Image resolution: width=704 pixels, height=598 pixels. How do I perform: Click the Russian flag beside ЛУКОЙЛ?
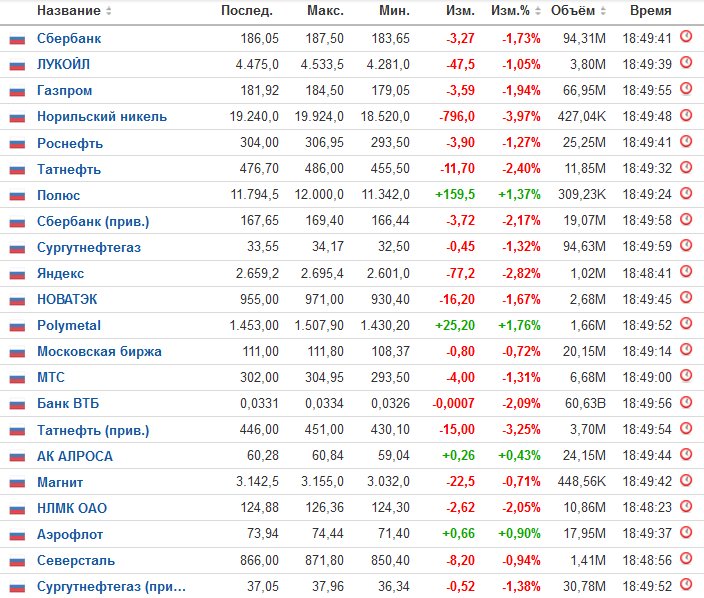tap(17, 66)
